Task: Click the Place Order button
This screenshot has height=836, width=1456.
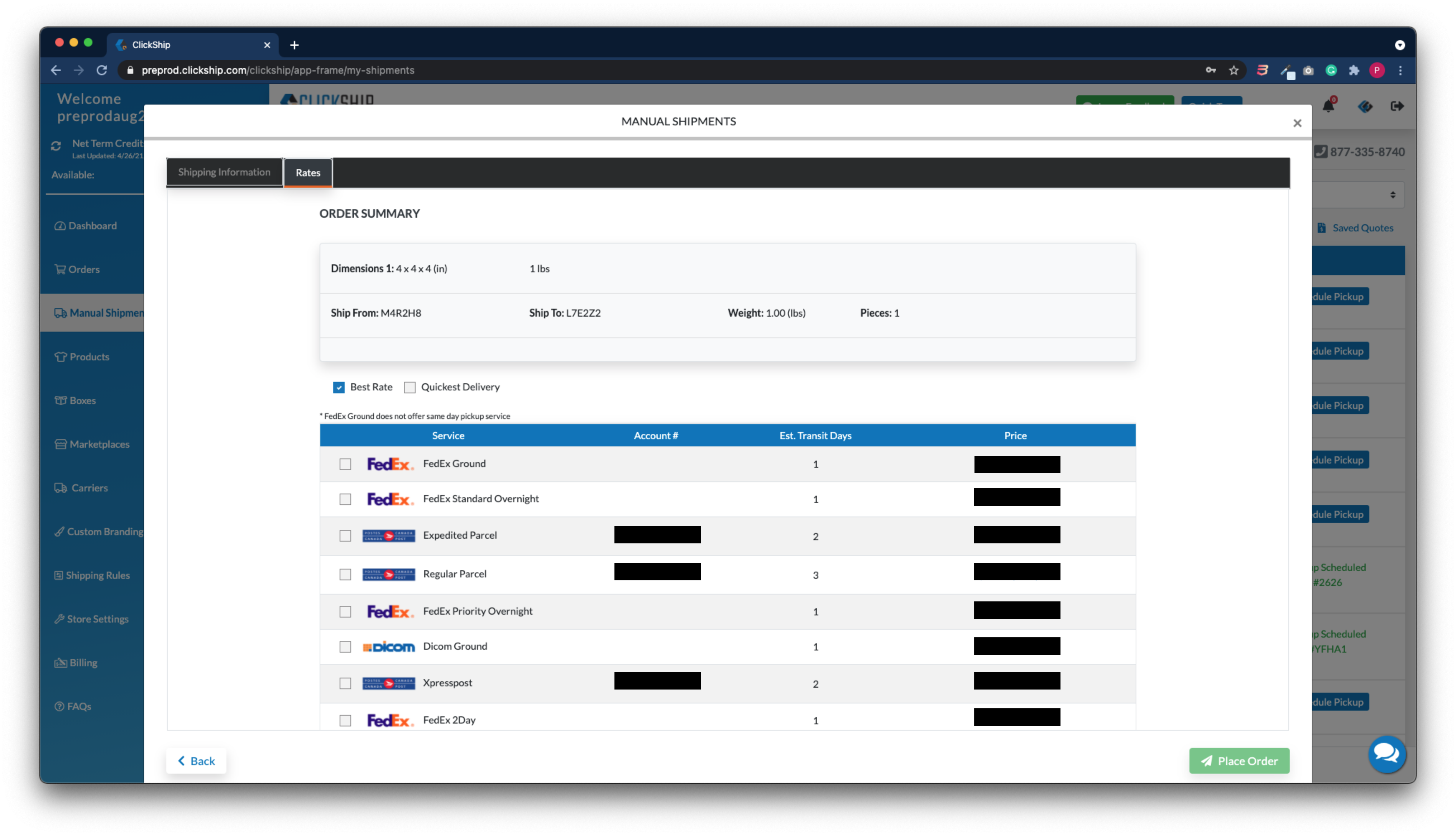Action: [1239, 761]
